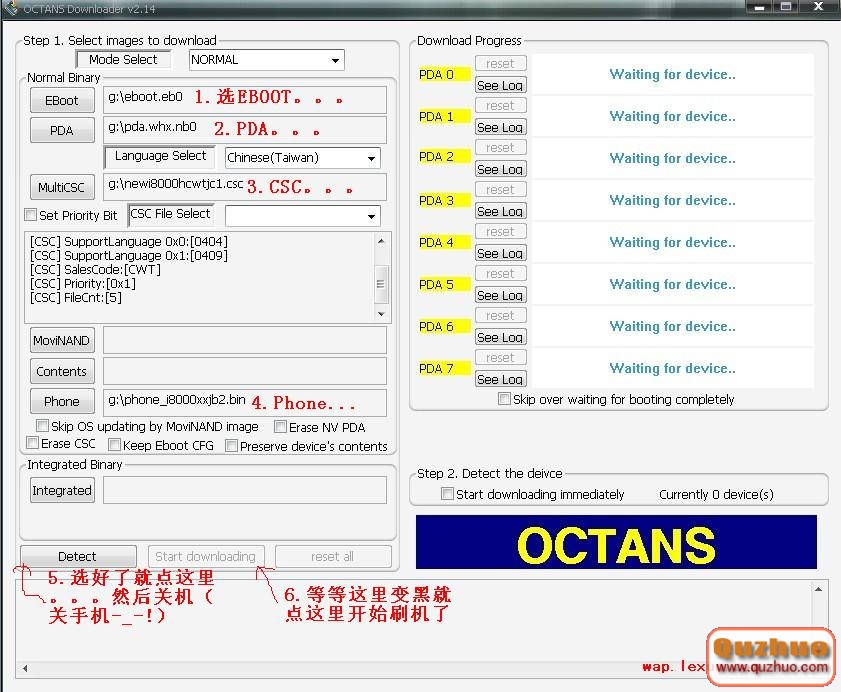Click reset for PDA 1
This screenshot has height=692, width=841.
tap(500, 106)
